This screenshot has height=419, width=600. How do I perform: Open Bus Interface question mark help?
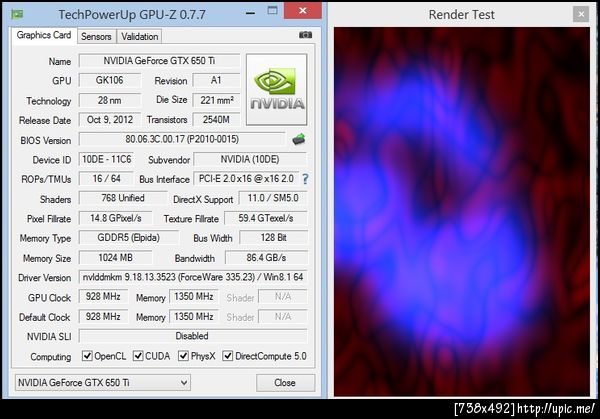click(x=305, y=179)
